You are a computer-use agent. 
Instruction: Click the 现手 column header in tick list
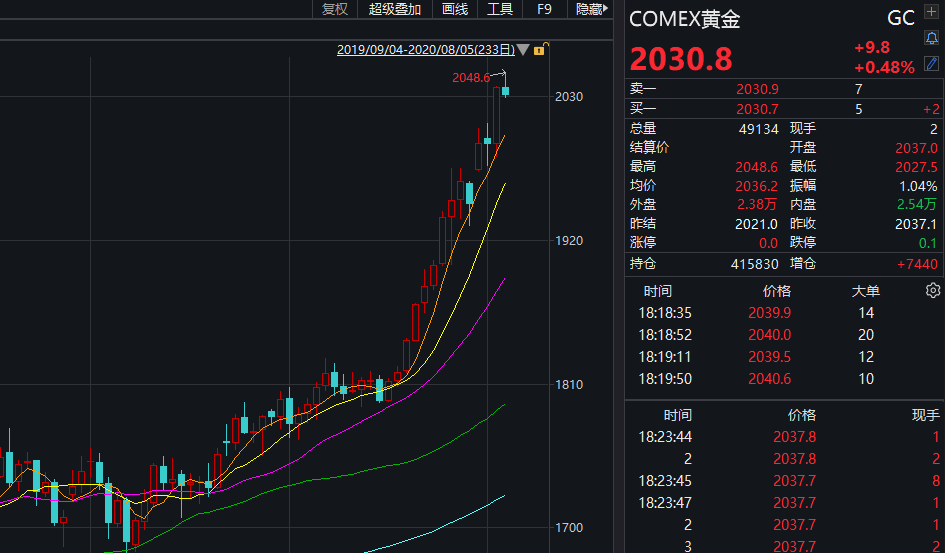coord(925,415)
